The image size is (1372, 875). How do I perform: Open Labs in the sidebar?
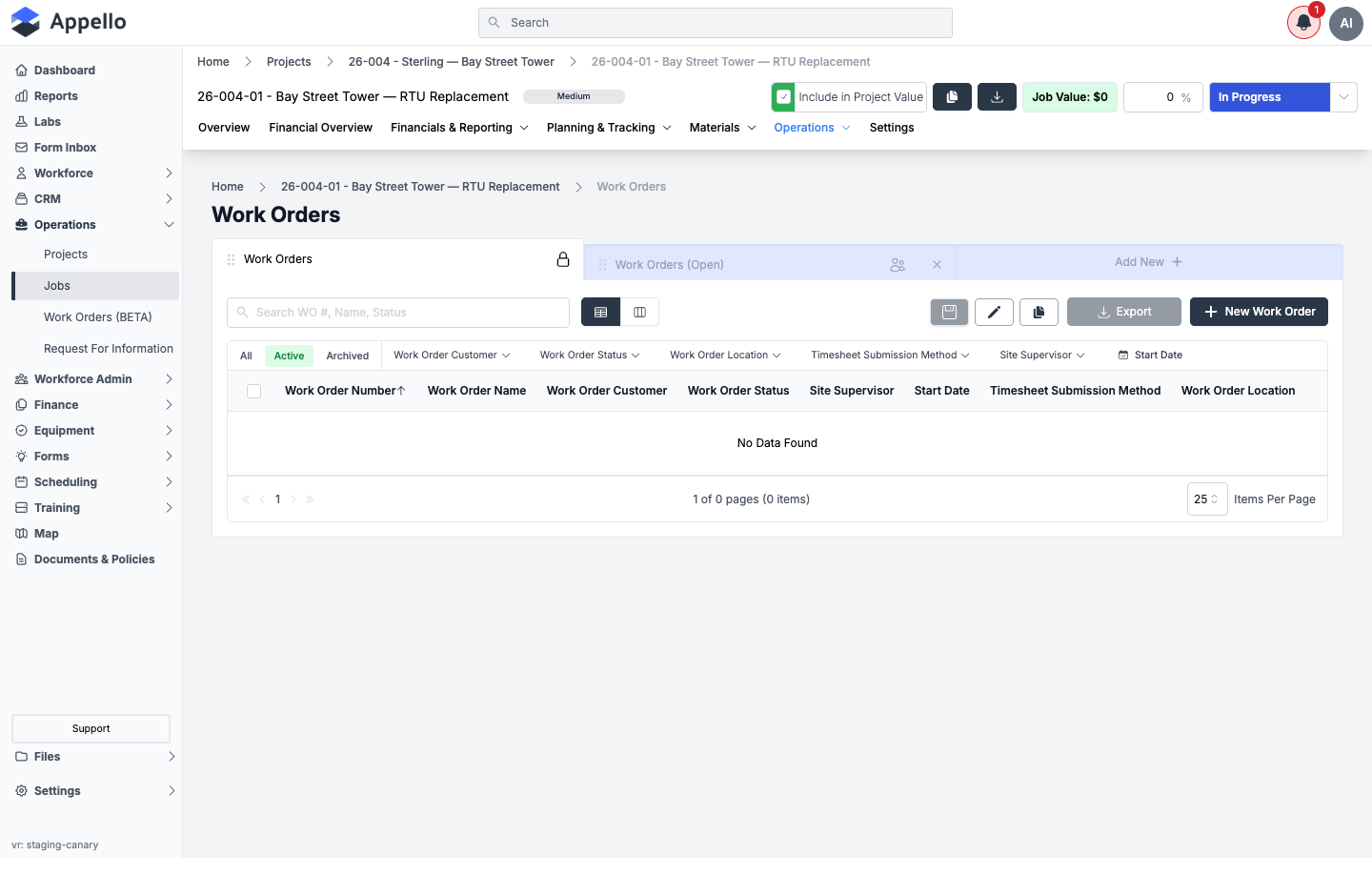(48, 122)
